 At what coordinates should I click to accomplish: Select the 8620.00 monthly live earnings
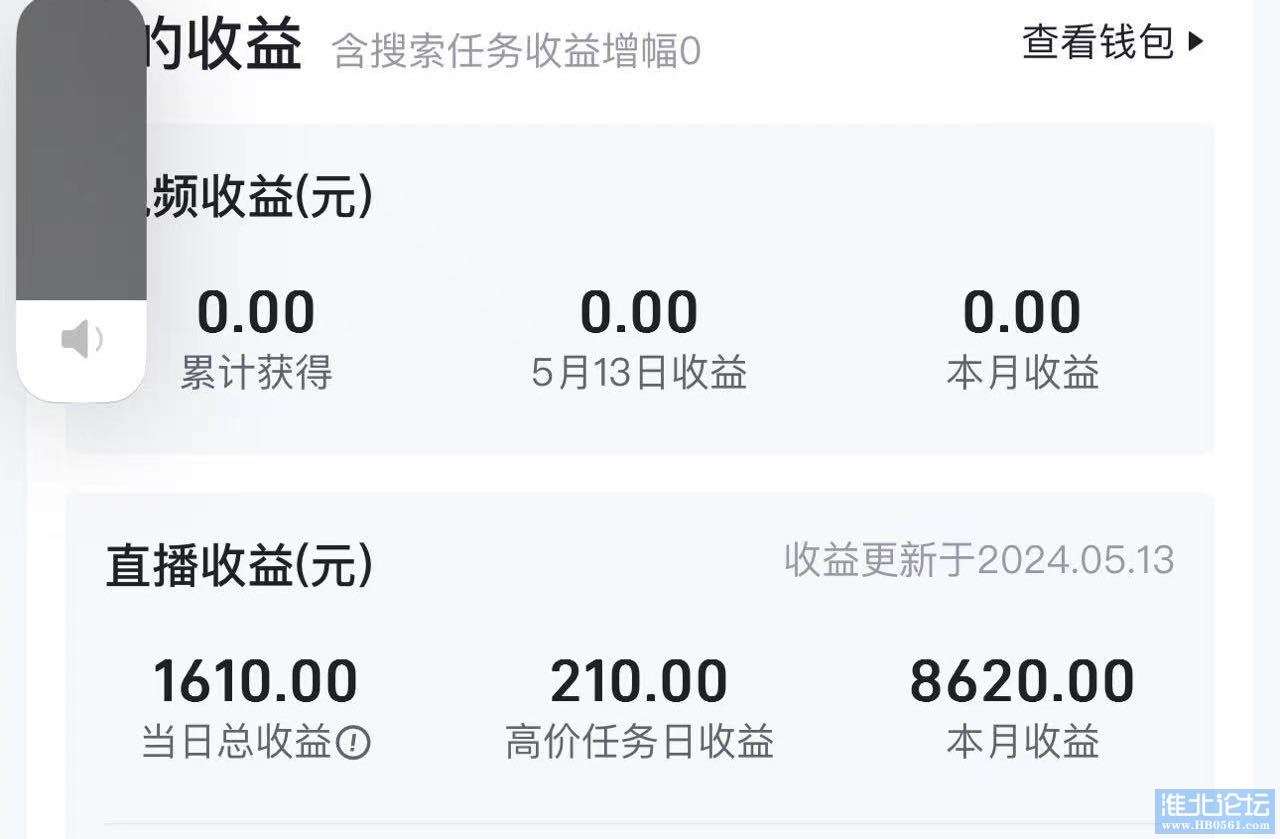[x=1022, y=682]
